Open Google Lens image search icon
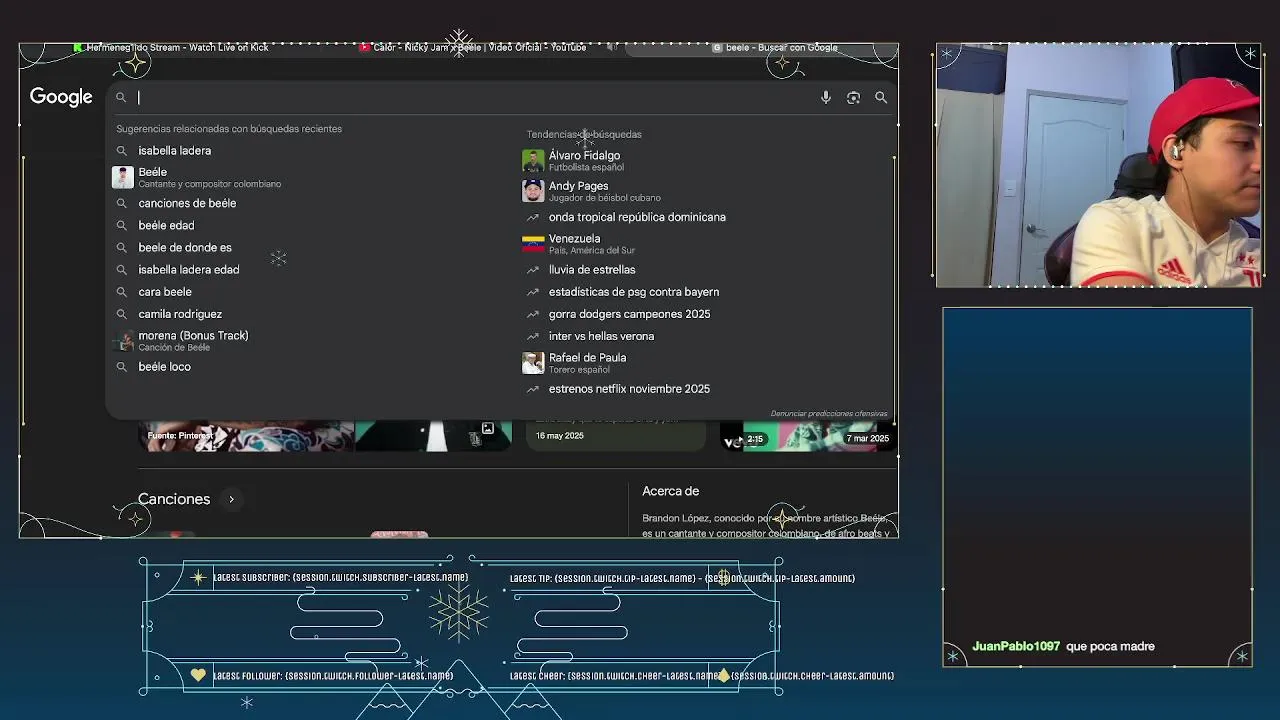Screen dimensions: 1280x720 point(853,97)
